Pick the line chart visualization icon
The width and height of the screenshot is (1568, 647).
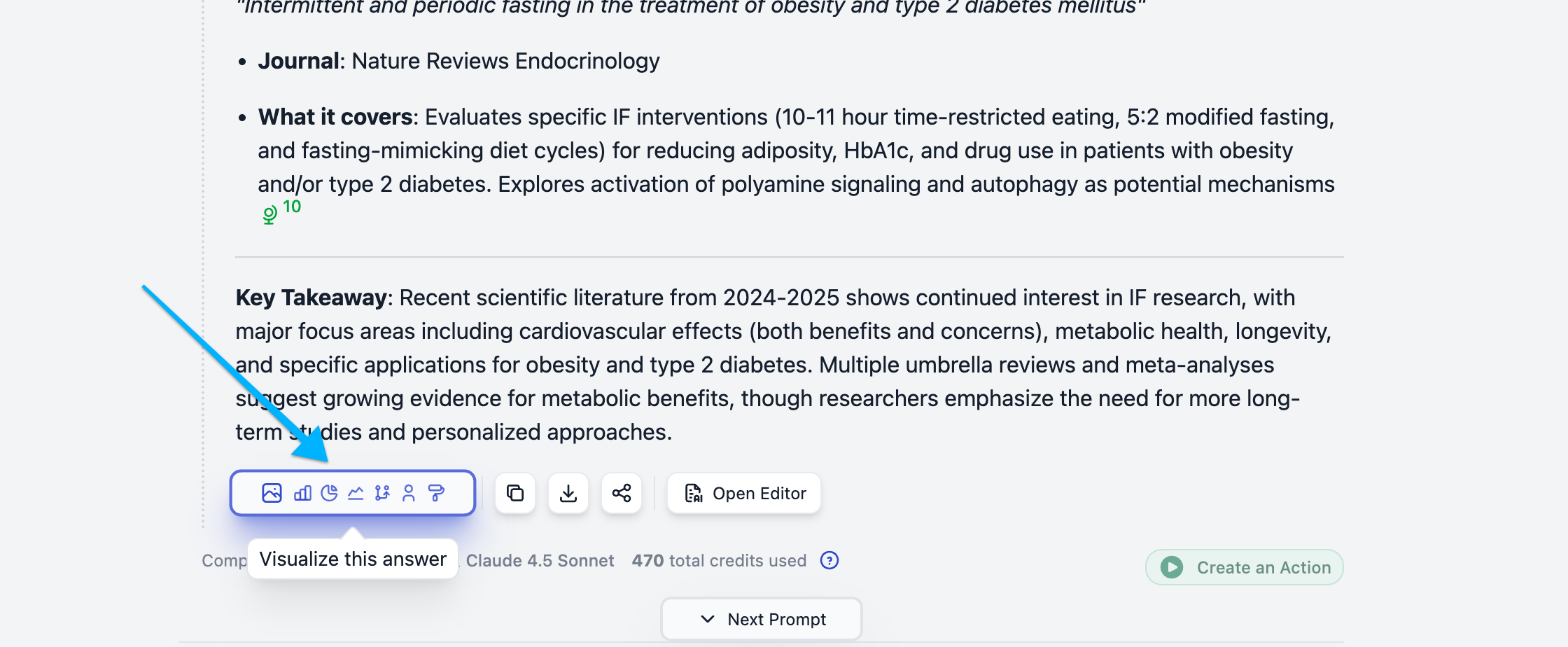[x=356, y=493]
